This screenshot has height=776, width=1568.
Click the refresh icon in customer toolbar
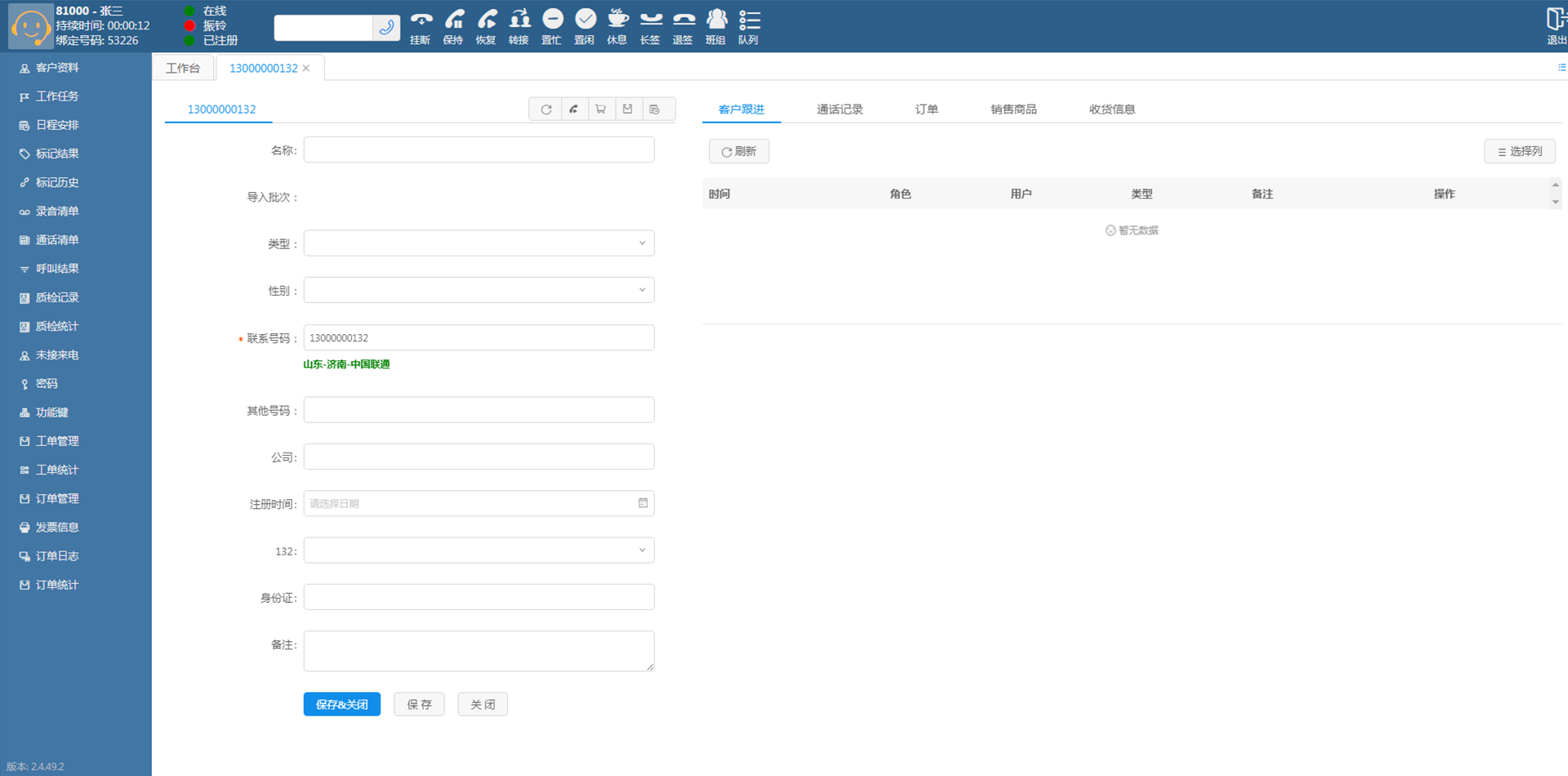coord(546,109)
